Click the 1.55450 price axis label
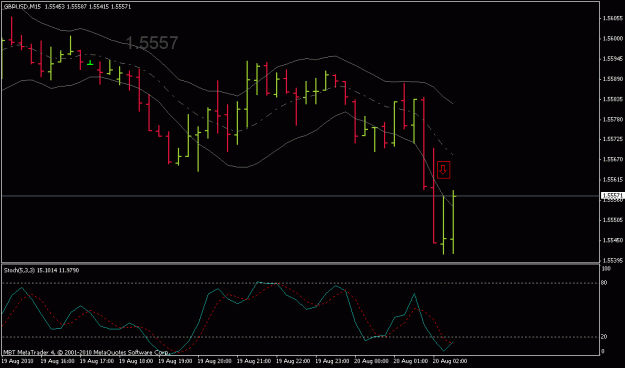Screen dimensions: 625x368 [613, 240]
